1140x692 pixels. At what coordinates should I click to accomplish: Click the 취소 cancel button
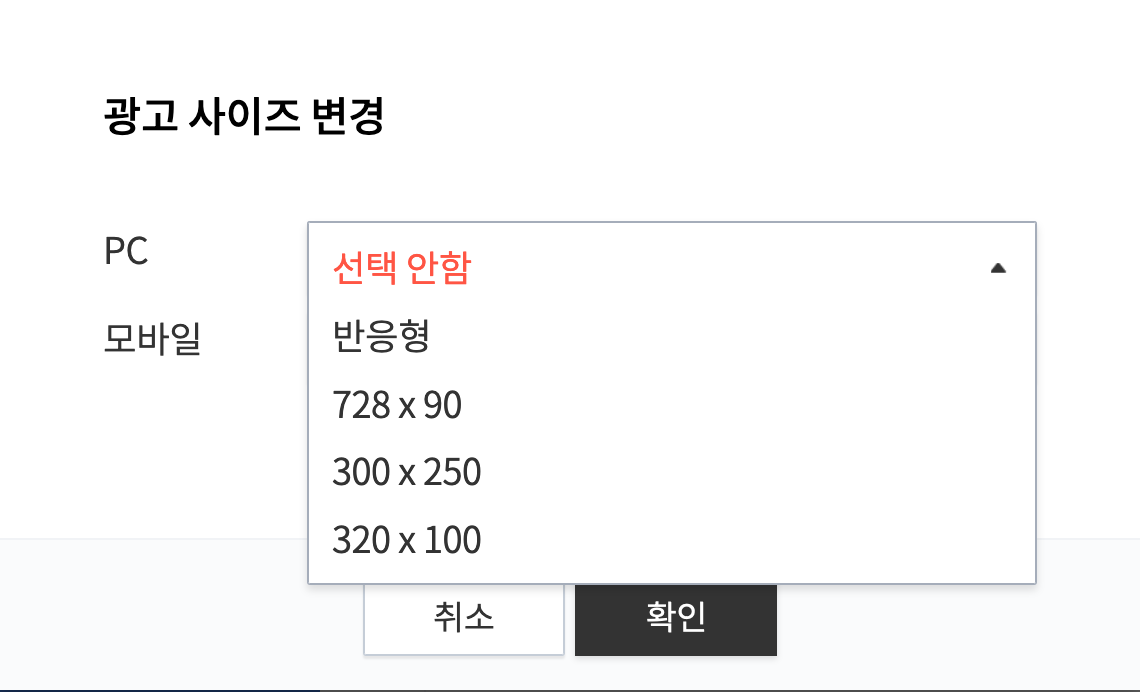[x=463, y=619]
